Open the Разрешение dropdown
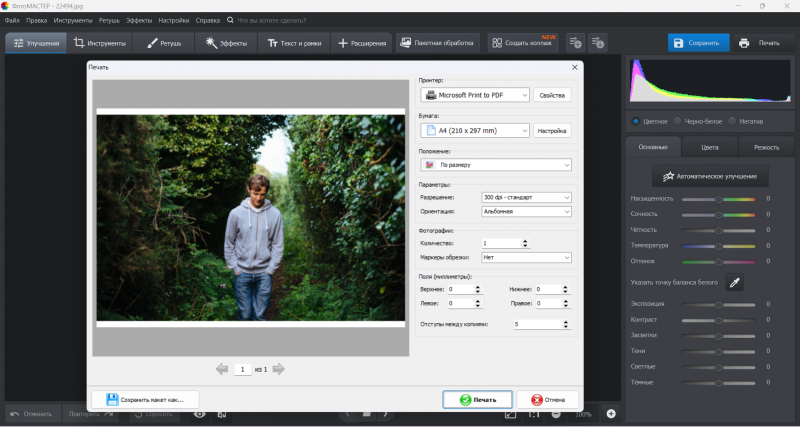 pyautogui.click(x=524, y=197)
